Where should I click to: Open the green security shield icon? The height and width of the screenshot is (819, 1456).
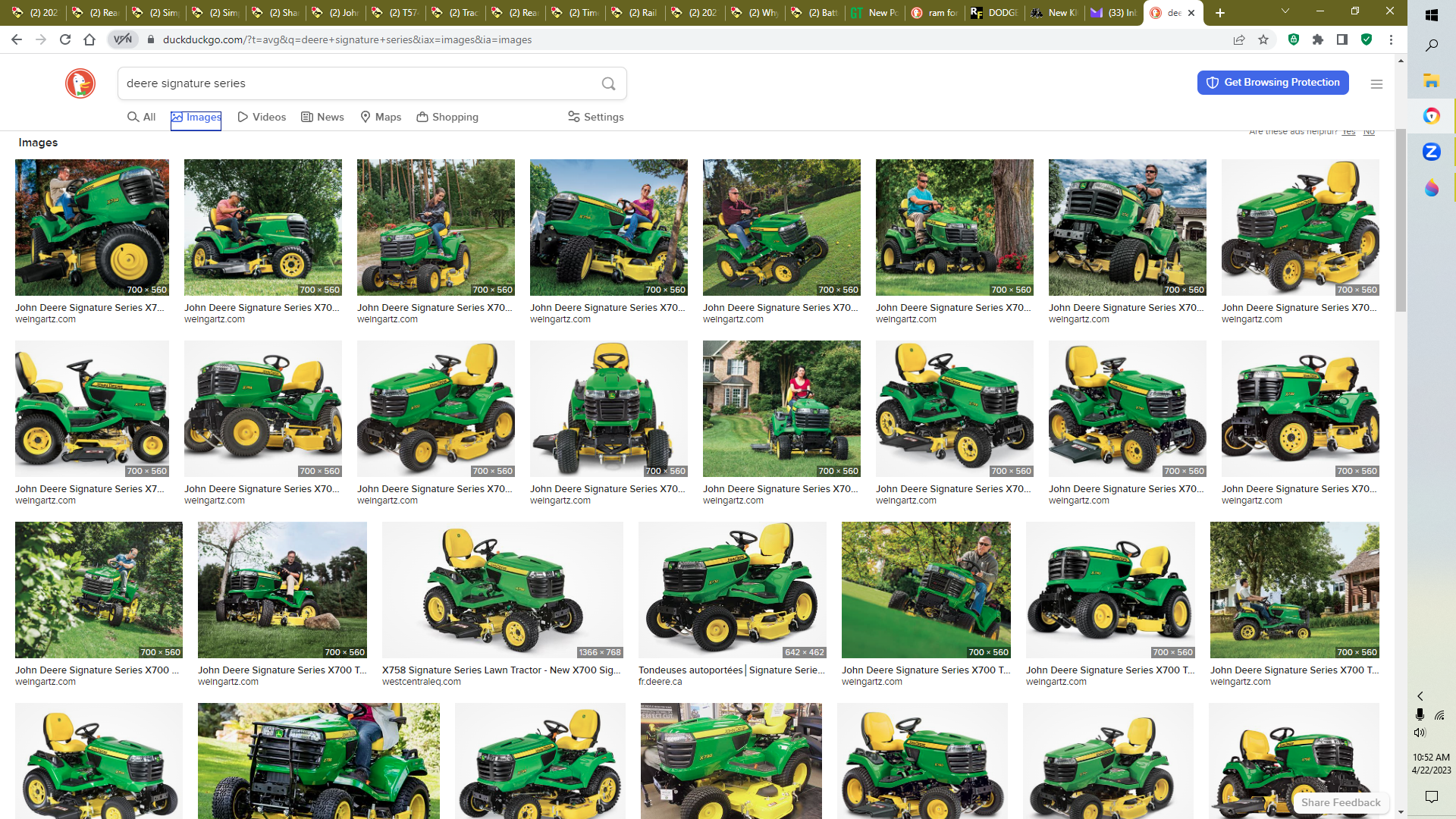pos(1367,39)
